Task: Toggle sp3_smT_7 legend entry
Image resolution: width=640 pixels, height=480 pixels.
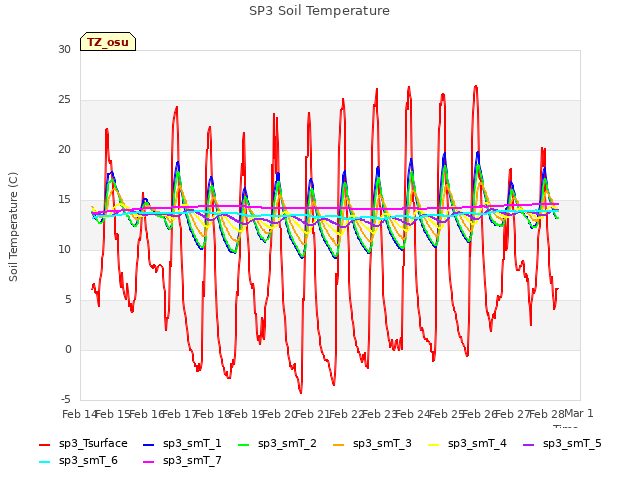Action: (x=182, y=461)
